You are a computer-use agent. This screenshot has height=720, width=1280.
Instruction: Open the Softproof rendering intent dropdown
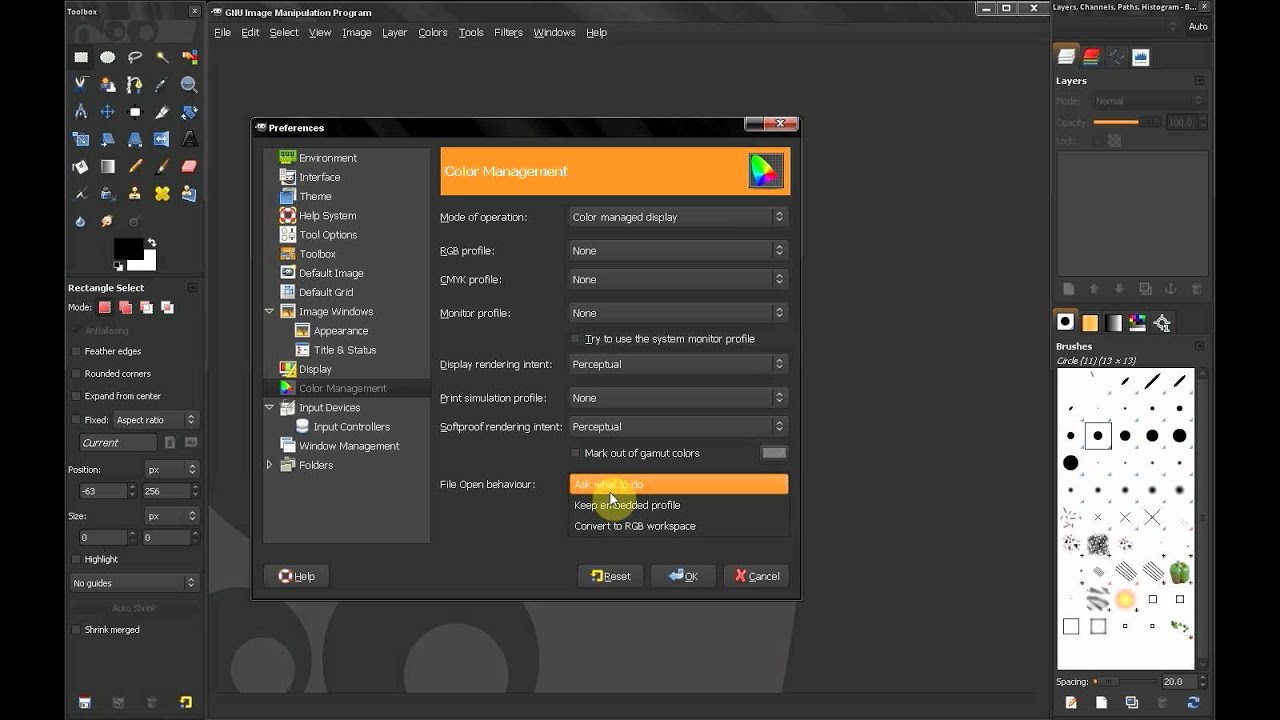[x=678, y=426]
